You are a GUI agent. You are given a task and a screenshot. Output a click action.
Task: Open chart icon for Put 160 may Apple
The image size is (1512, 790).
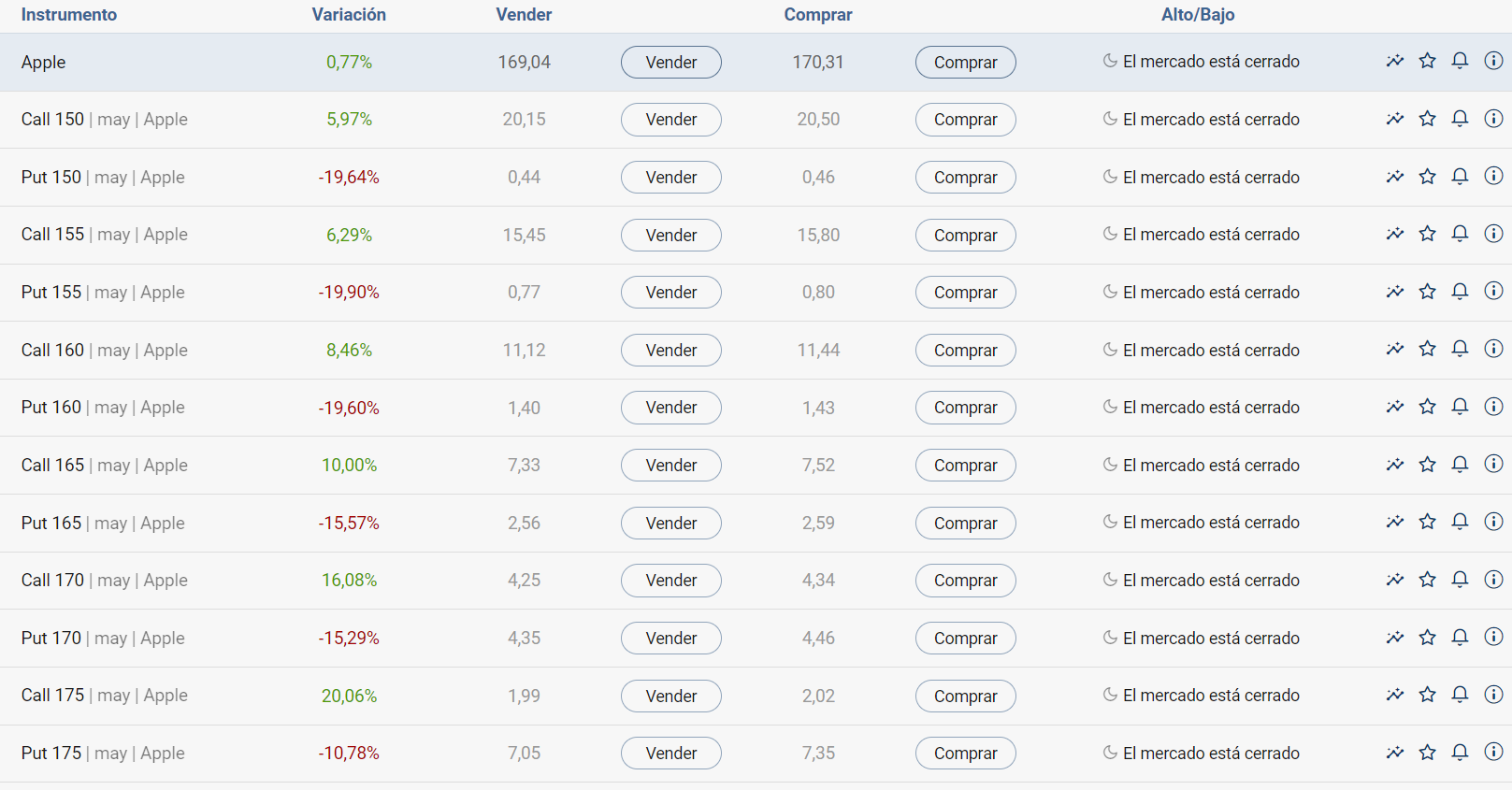[1395, 408]
